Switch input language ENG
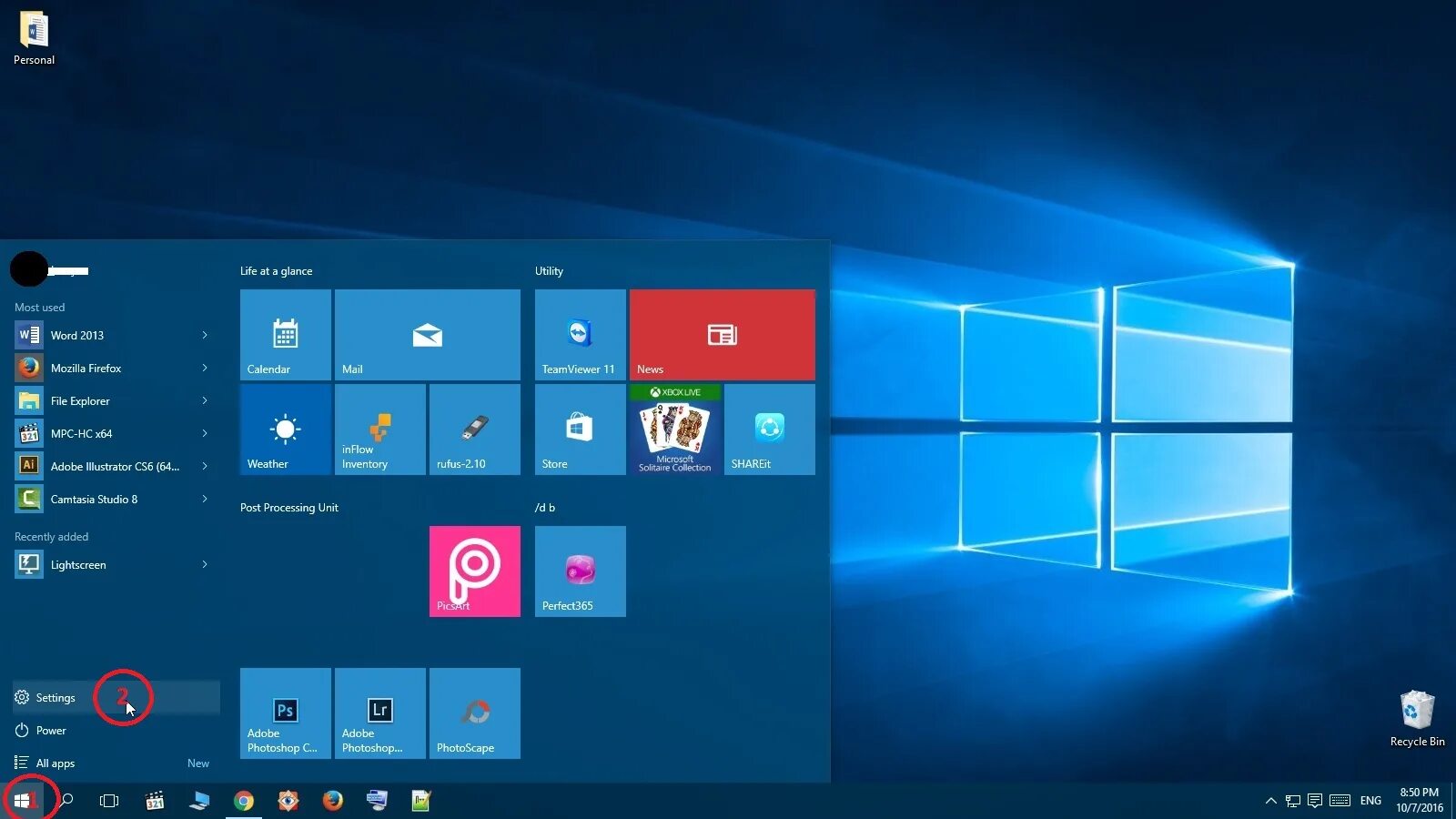 (x=1370, y=801)
